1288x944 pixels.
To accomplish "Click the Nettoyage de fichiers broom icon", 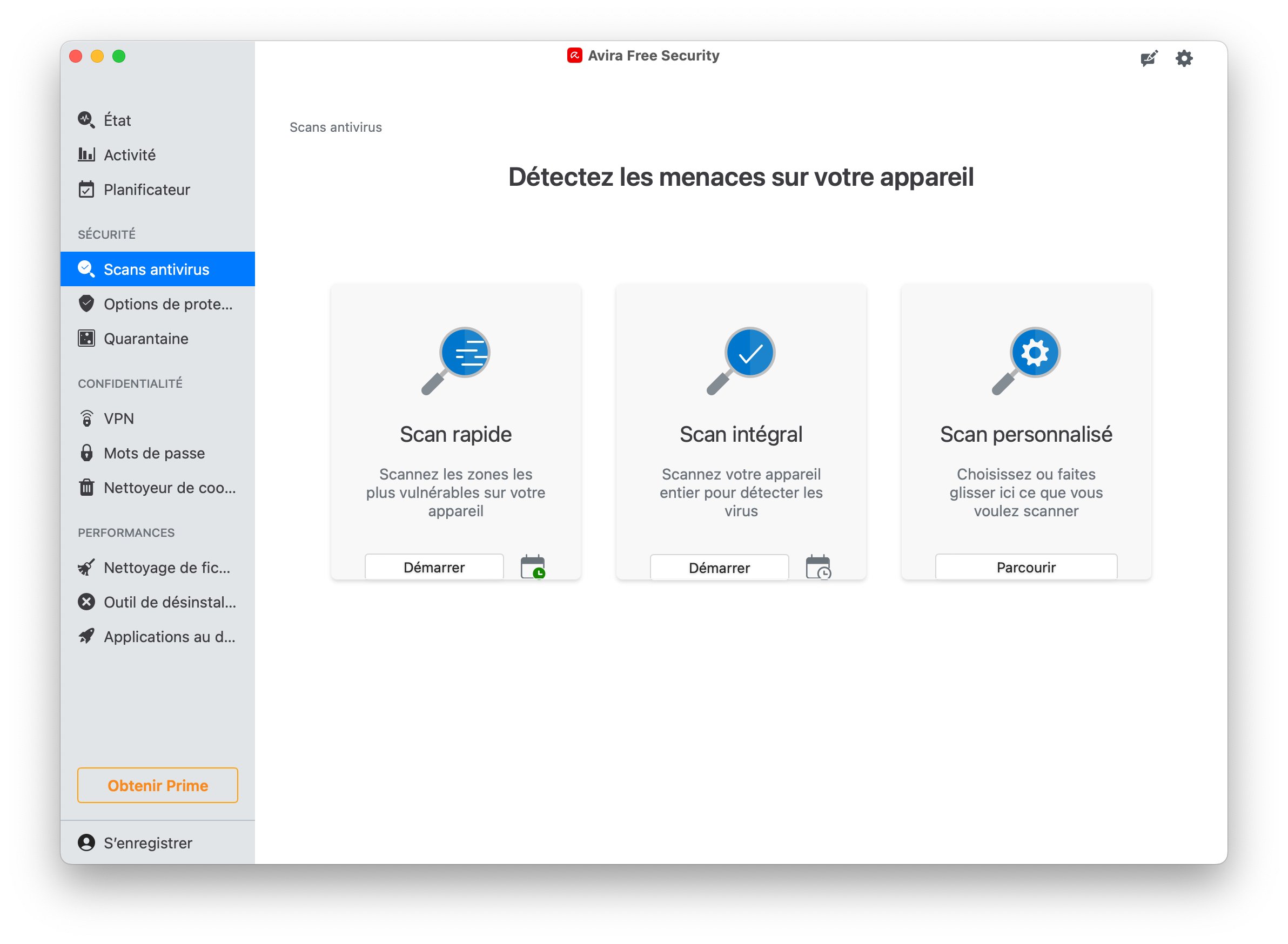I will tap(86, 568).
